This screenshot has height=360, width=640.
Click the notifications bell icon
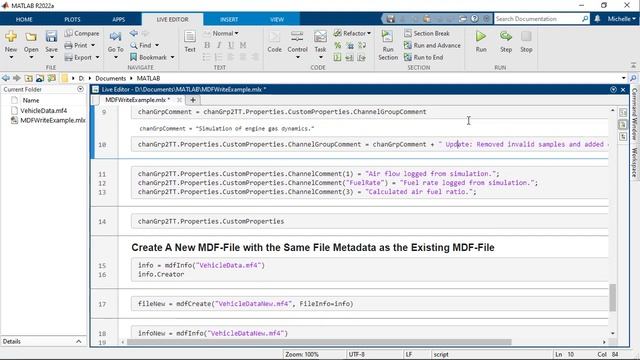597,19
